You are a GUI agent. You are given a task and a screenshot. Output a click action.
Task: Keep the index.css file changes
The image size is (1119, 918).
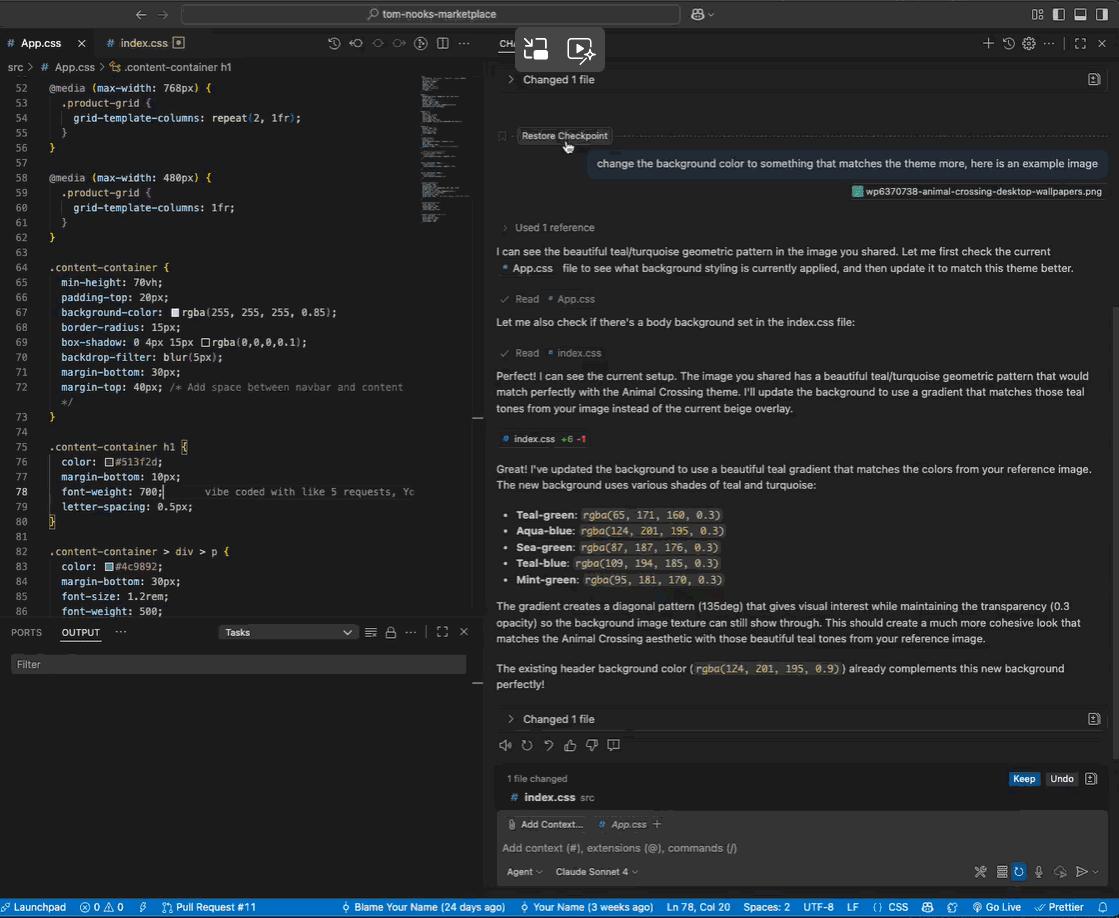pos(1023,778)
